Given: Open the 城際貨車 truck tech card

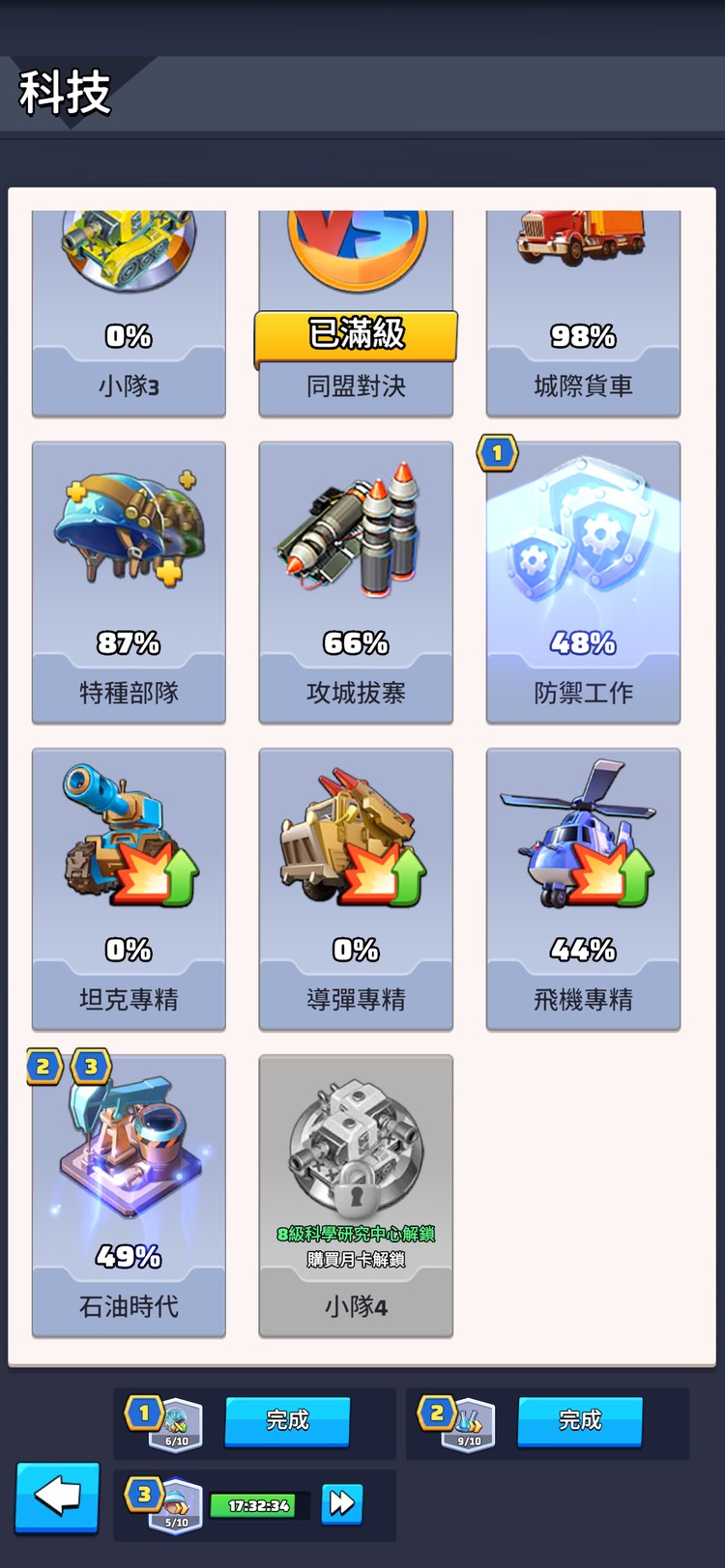Looking at the screenshot, I should 583,314.
